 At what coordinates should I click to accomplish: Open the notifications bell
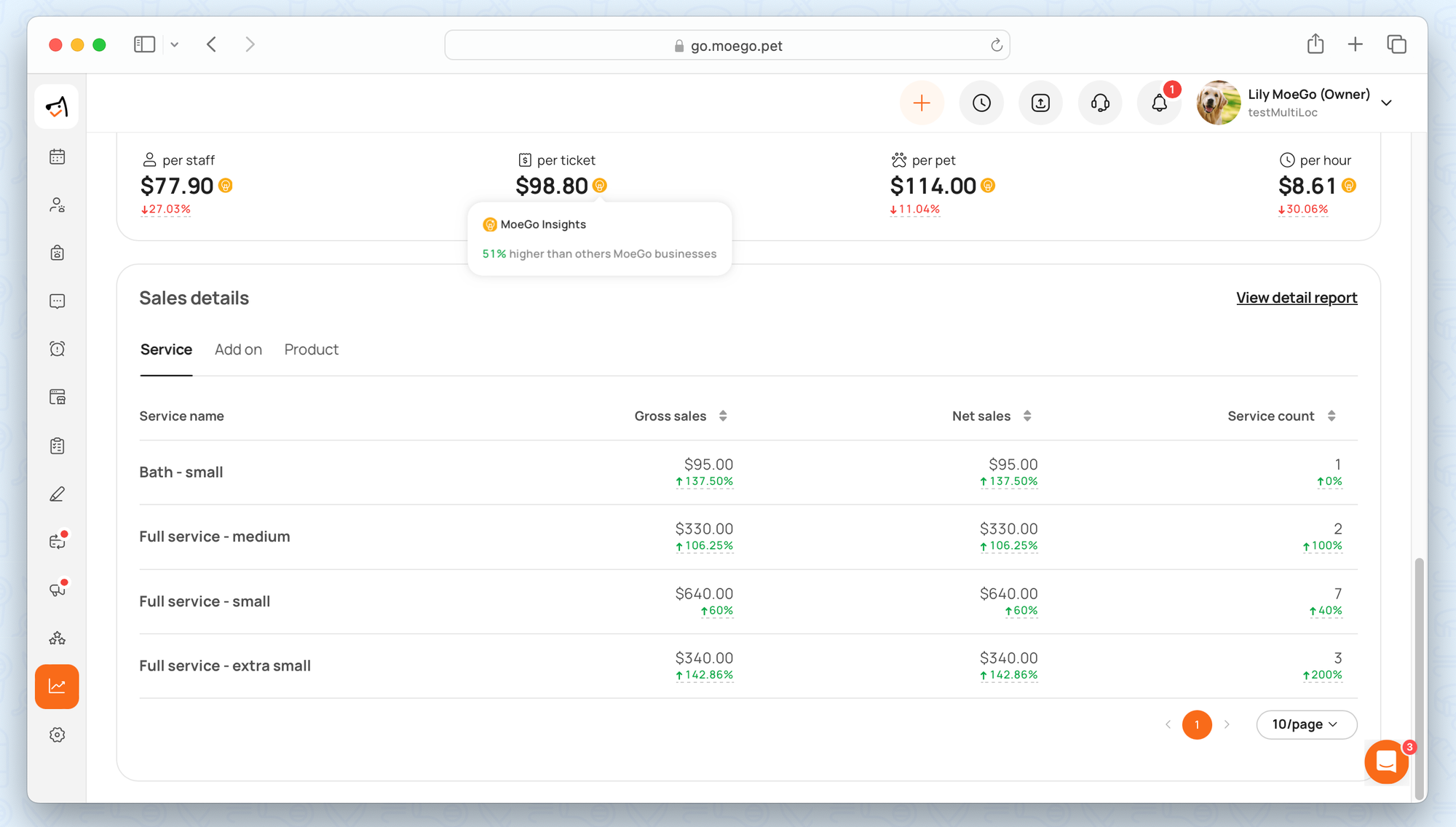(x=1160, y=103)
